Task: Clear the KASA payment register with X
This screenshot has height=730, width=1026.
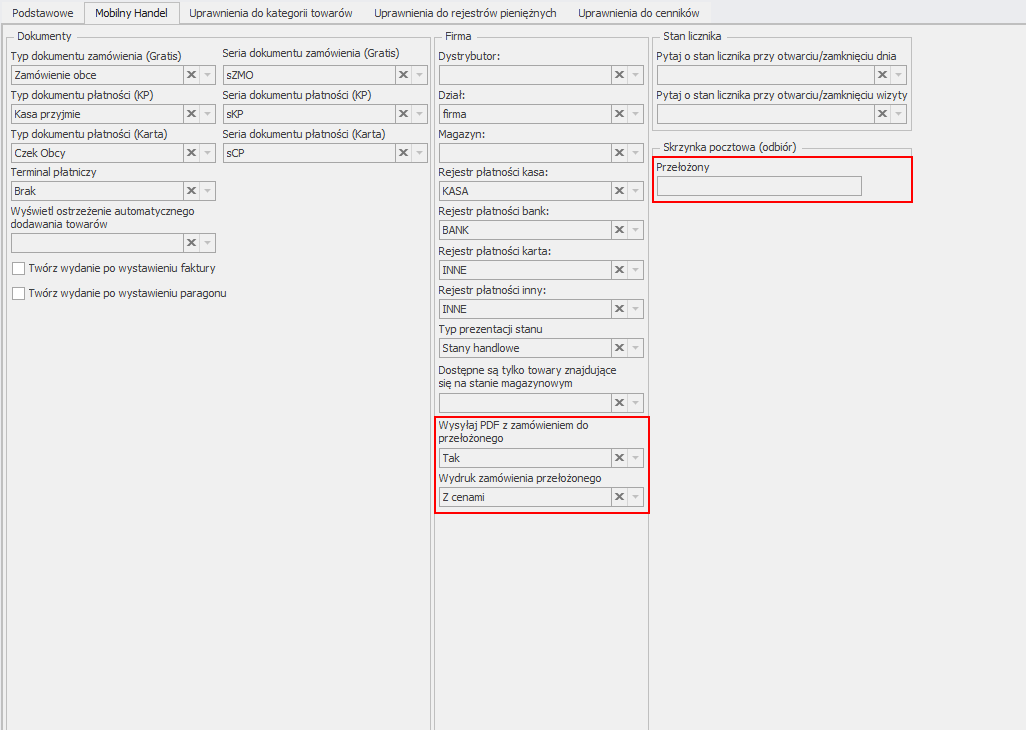Action: pos(619,191)
